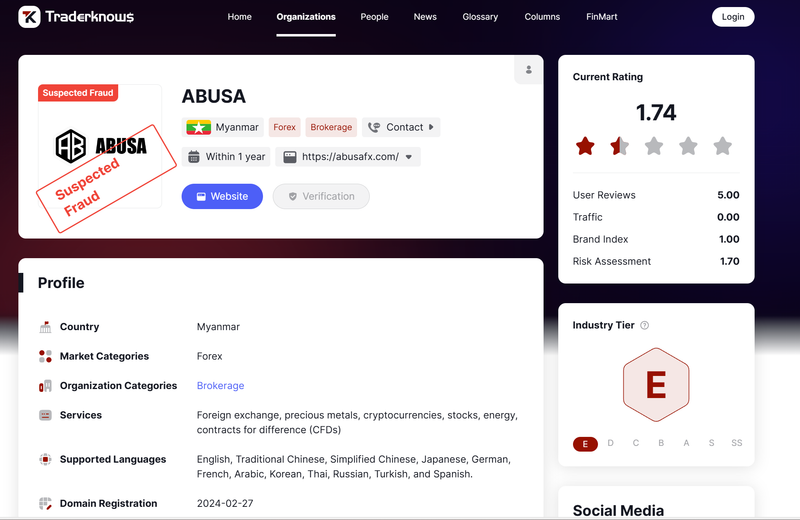Viewport: 800px width, 520px height.
Task: Click the domain registration date 2024-02-27
Action: click(x=225, y=503)
